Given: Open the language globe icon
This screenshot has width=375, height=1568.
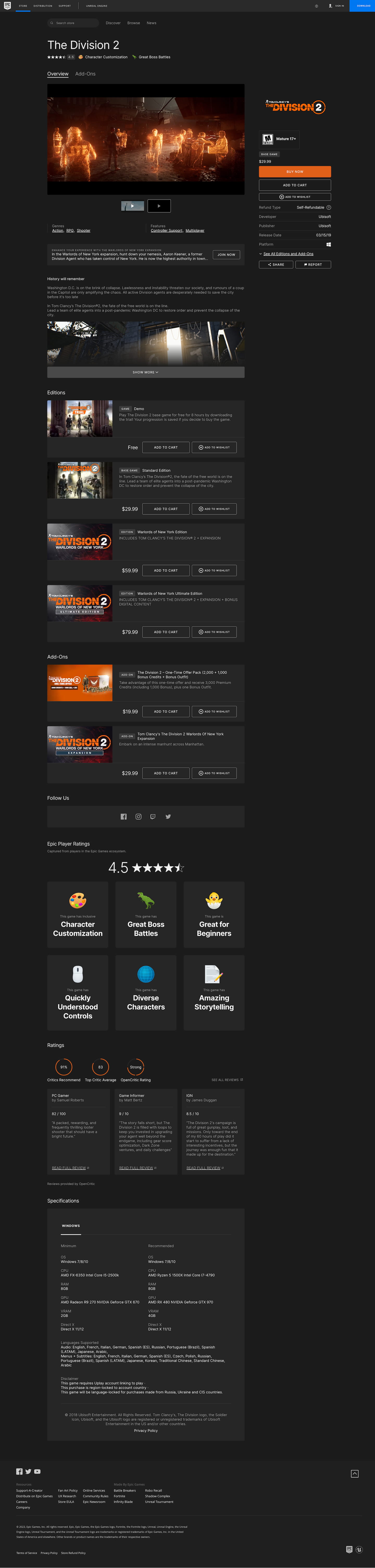Looking at the screenshot, I should tap(316, 5).
